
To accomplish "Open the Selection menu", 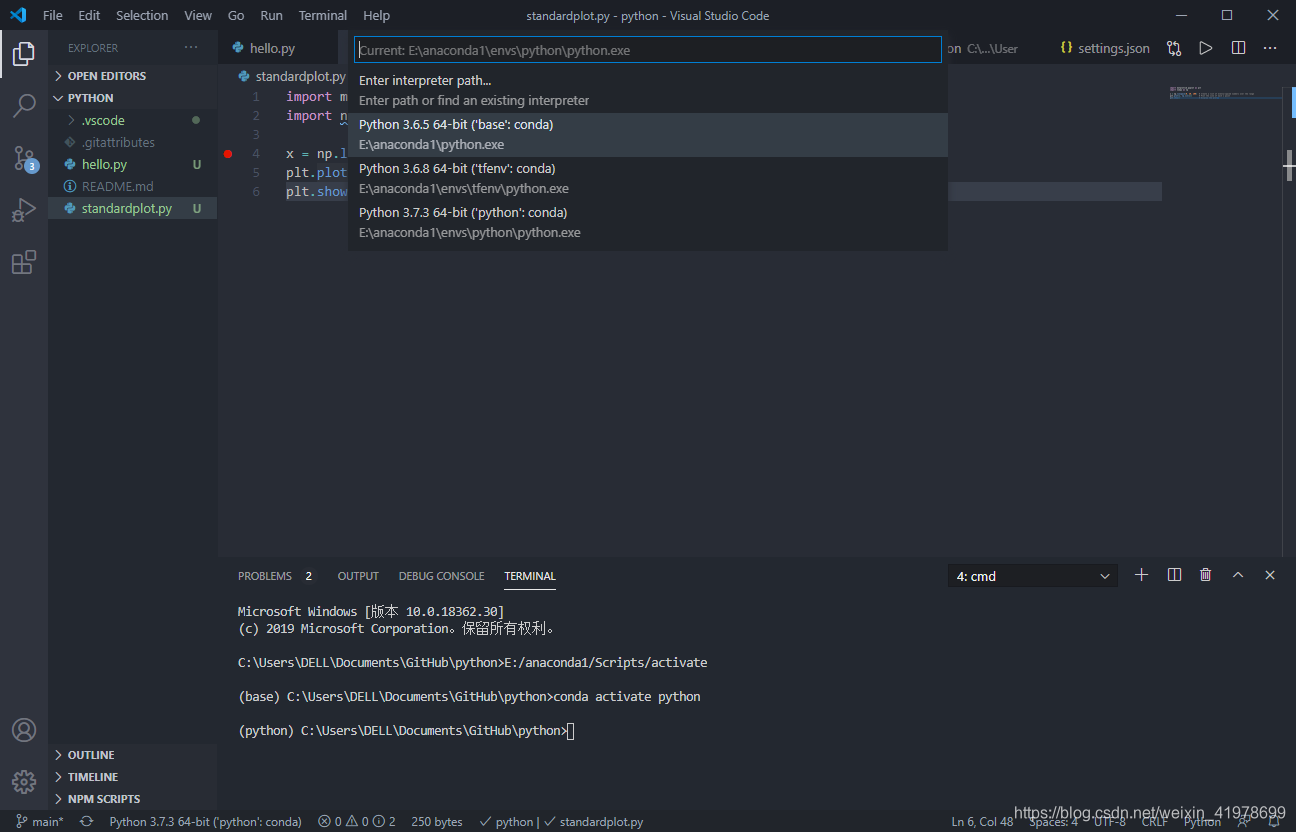I will point(142,15).
